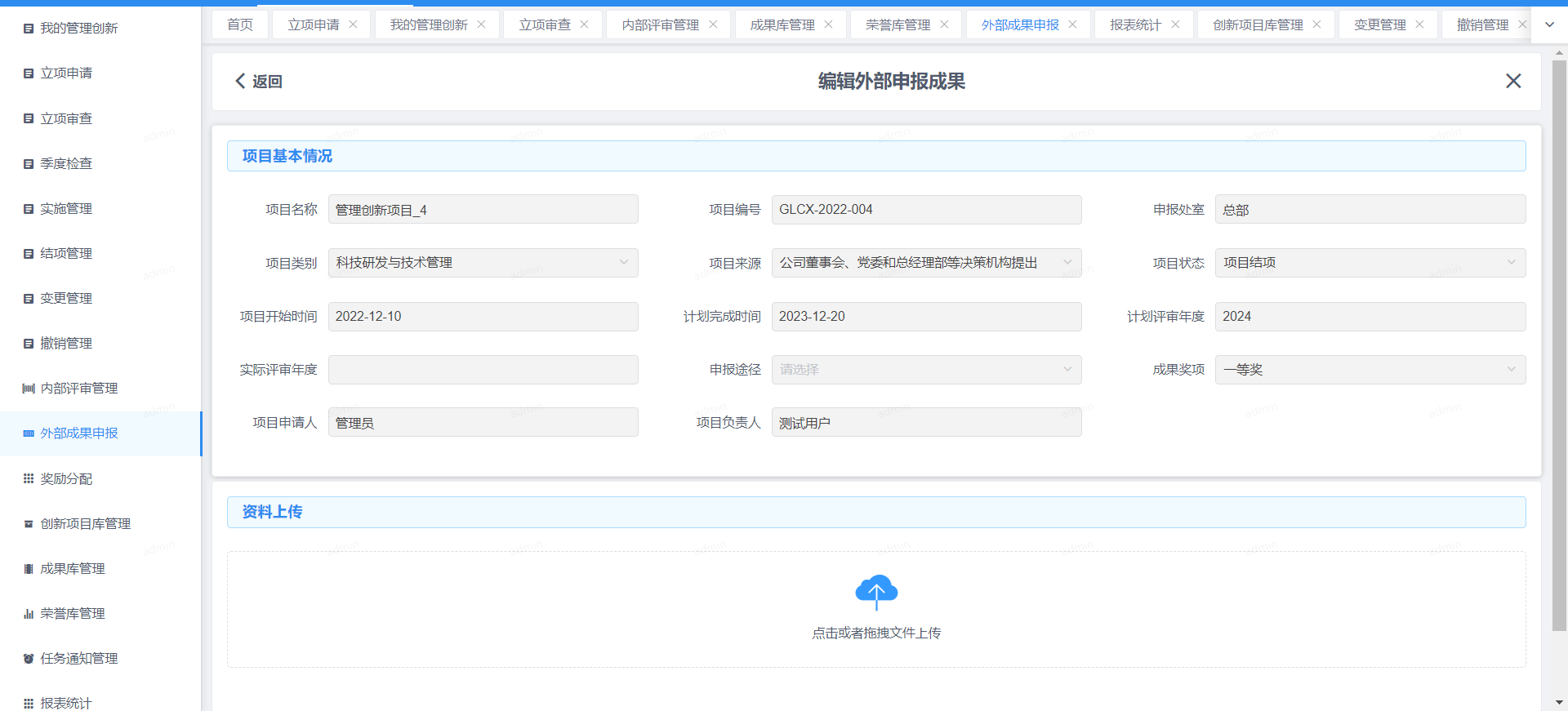Click the 项目开始时间 date field
The width and height of the screenshot is (1568, 711).
click(483, 317)
